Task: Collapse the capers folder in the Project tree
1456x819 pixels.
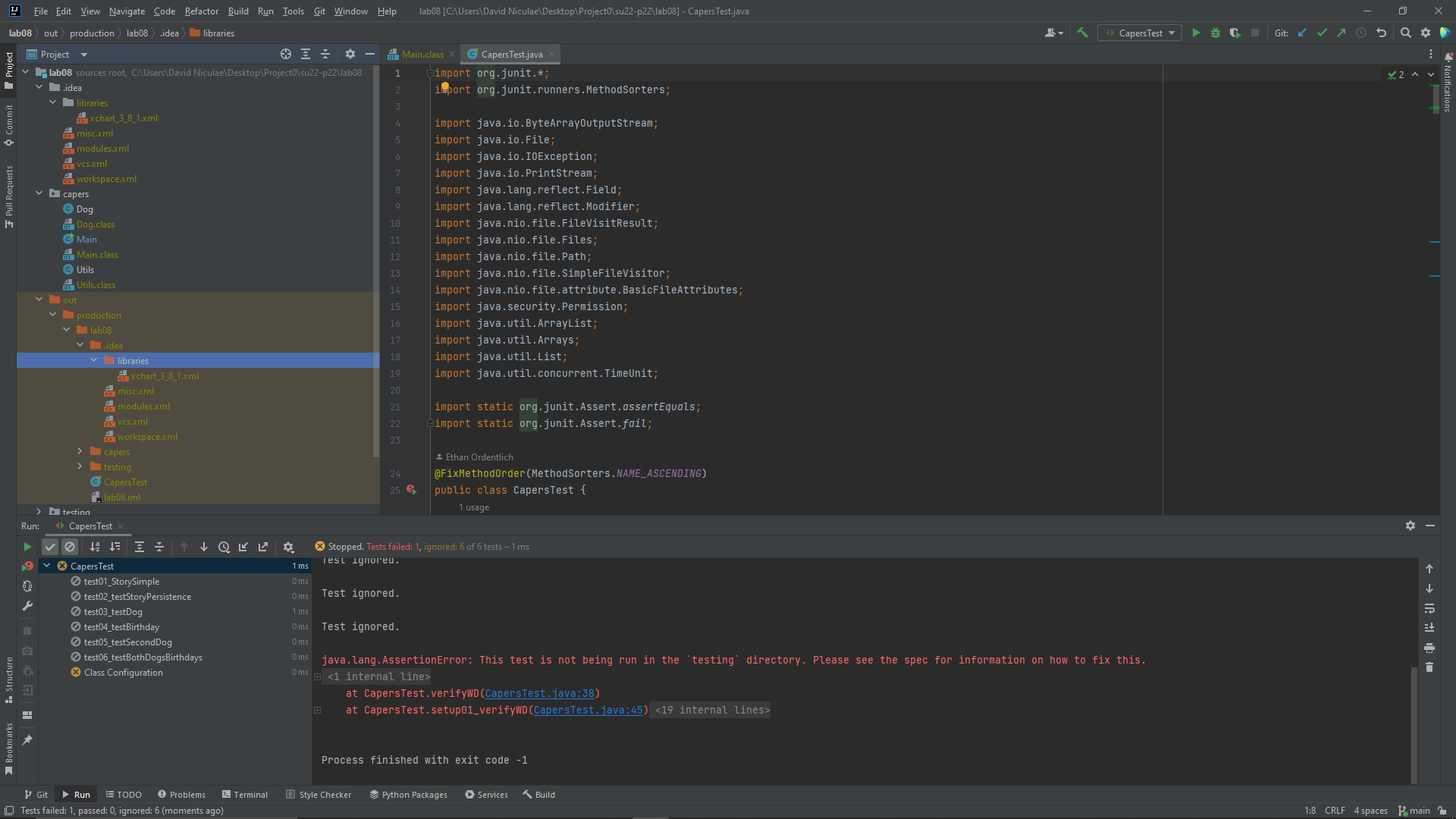Action: [x=39, y=193]
